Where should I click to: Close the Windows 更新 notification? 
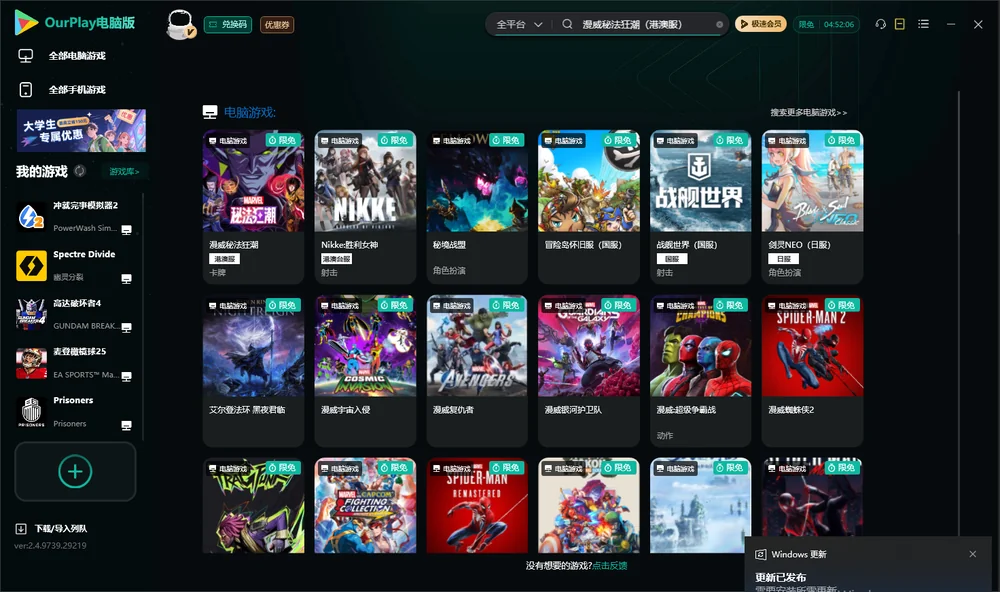[x=973, y=554]
